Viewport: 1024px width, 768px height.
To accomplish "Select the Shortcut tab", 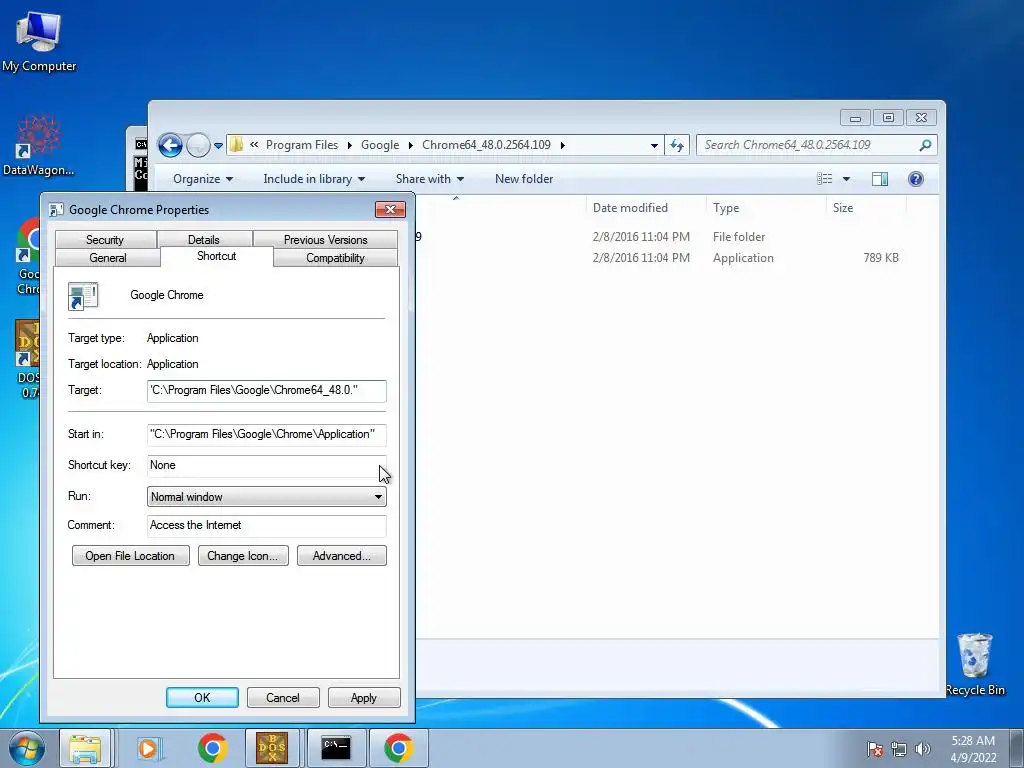I will [x=217, y=256].
